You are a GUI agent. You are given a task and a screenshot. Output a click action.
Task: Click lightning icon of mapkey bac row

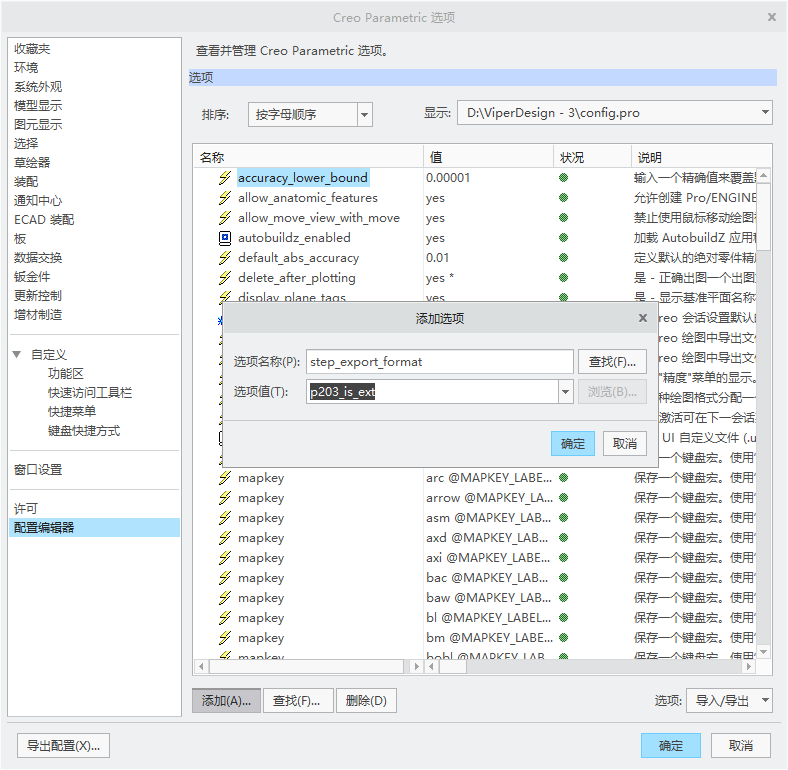(225, 578)
